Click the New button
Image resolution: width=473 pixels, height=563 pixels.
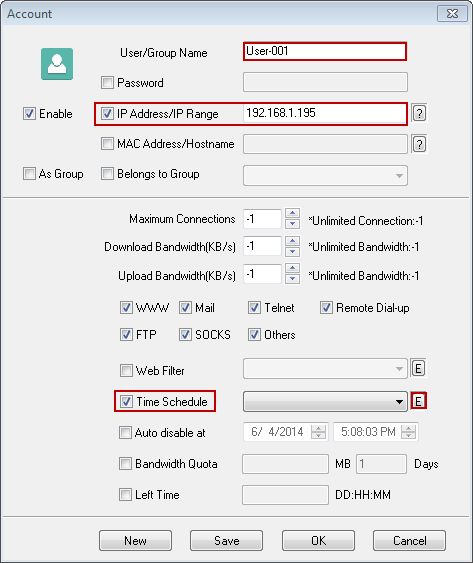(x=135, y=540)
